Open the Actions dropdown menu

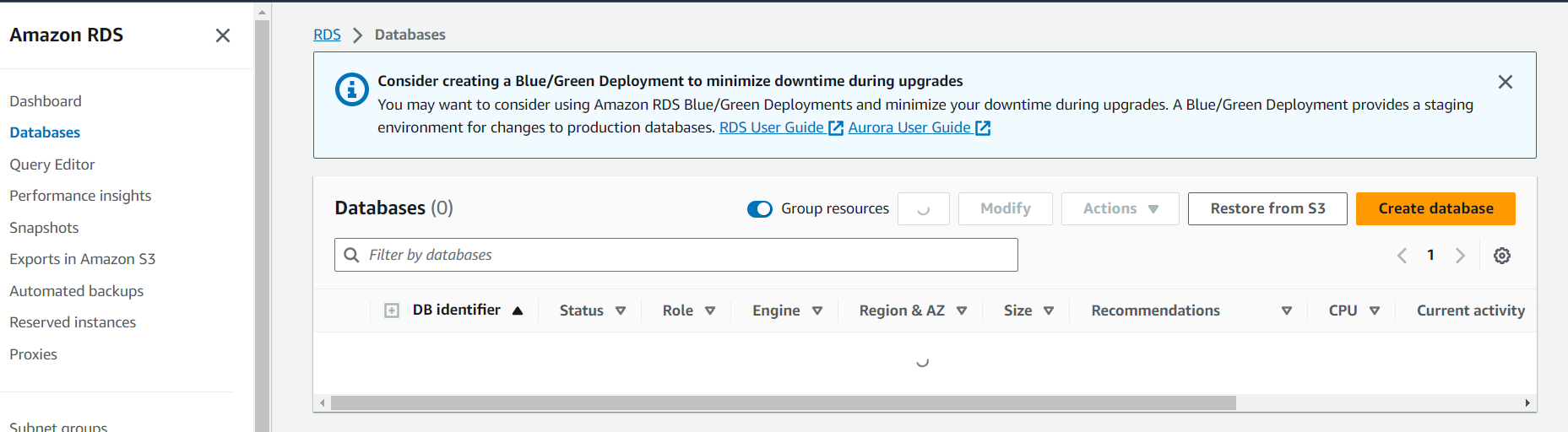[1120, 208]
